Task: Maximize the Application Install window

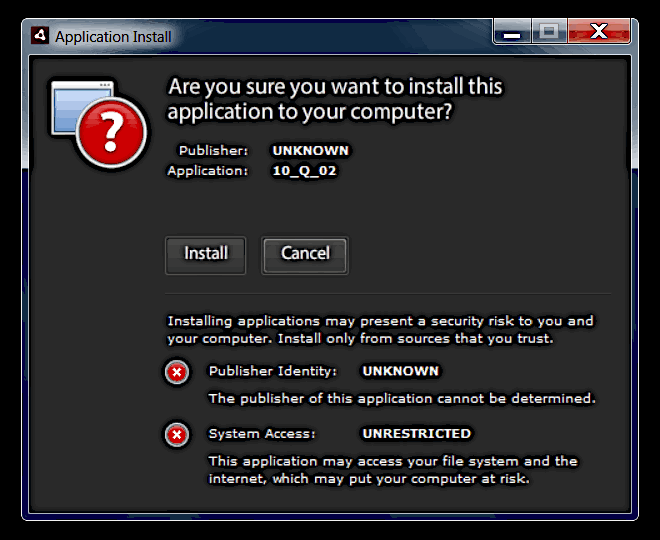Action: (549, 31)
